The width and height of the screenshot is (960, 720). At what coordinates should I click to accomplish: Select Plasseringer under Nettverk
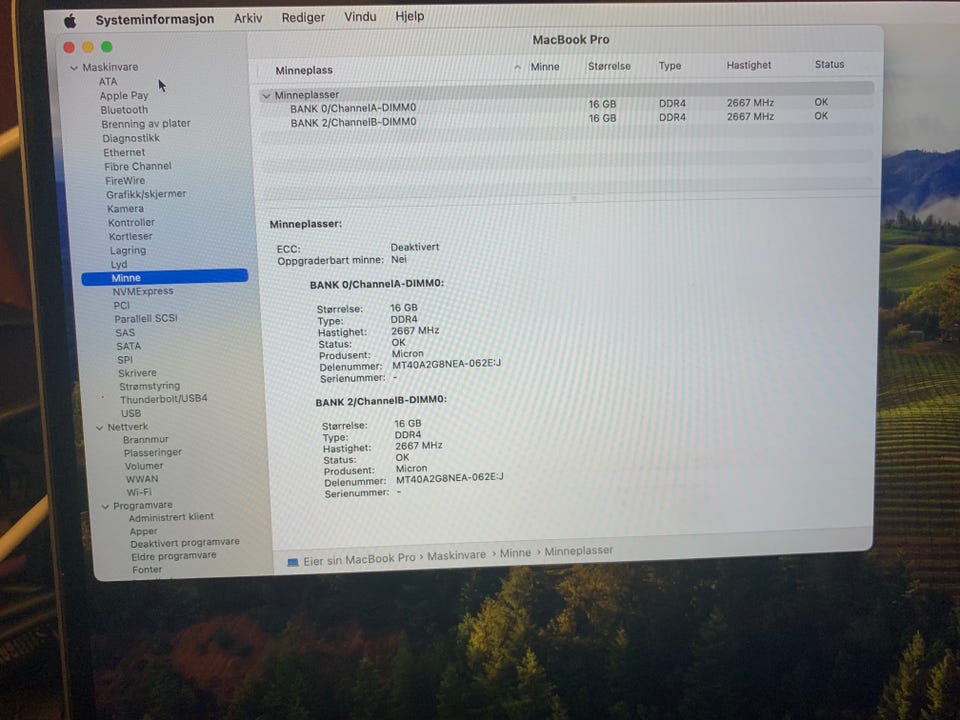[152, 452]
